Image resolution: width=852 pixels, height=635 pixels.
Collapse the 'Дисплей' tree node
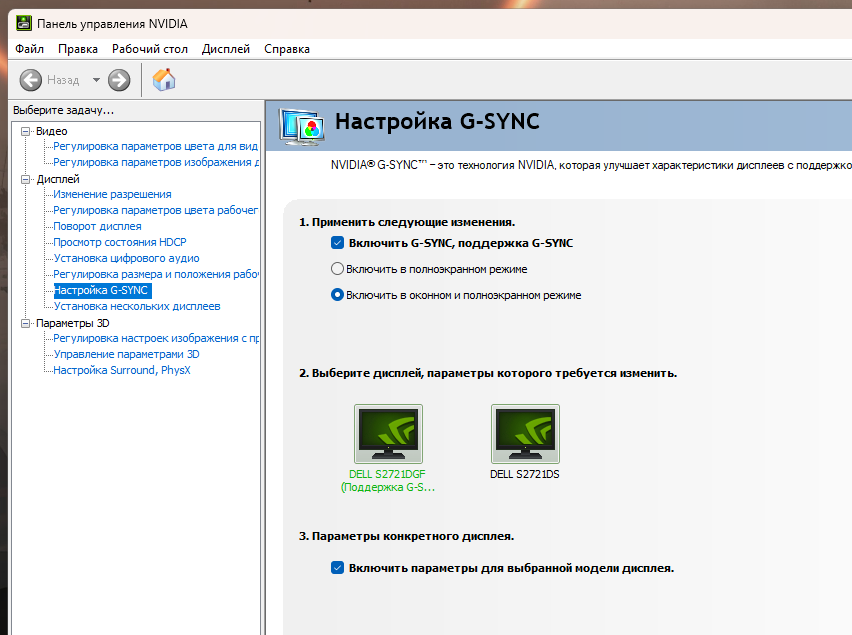[26, 179]
